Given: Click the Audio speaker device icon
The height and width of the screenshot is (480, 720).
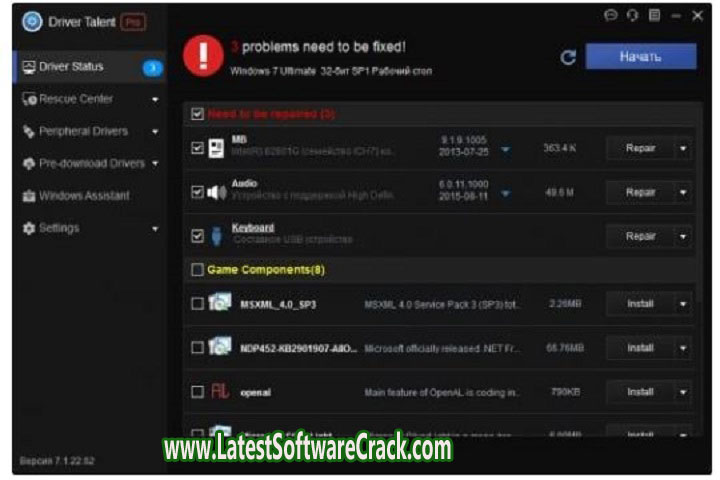Looking at the screenshot, I should 217,192.
